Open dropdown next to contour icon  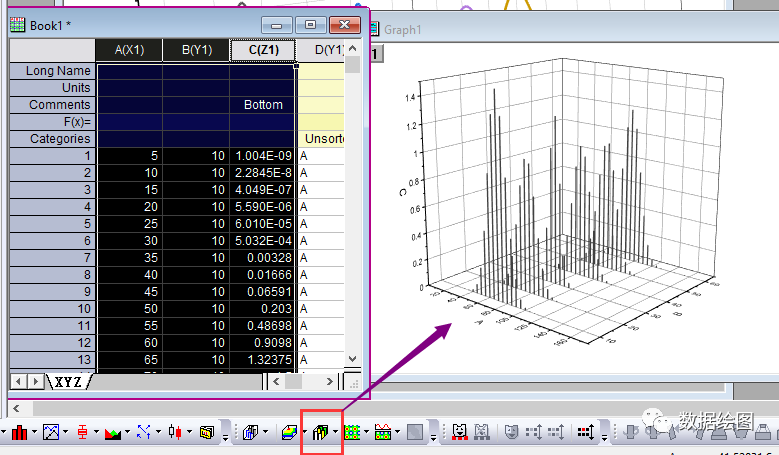[367, 432]
